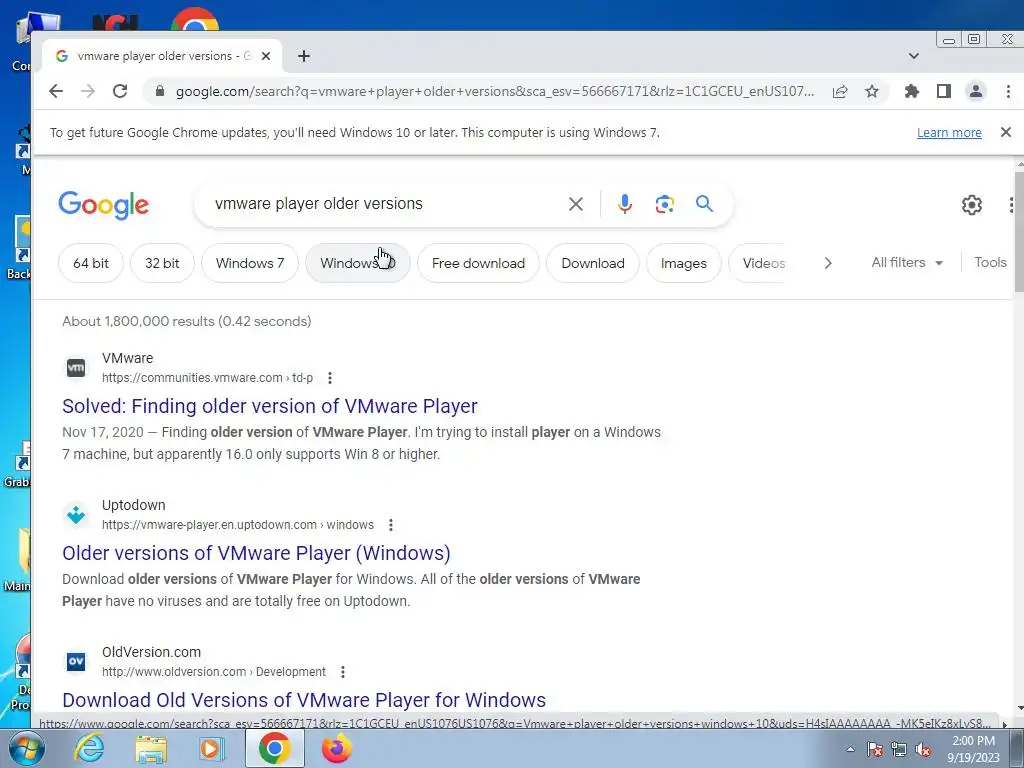1024x768 pixels.
Task: Select the Download filter chip
Action: (x=592, y=263)
